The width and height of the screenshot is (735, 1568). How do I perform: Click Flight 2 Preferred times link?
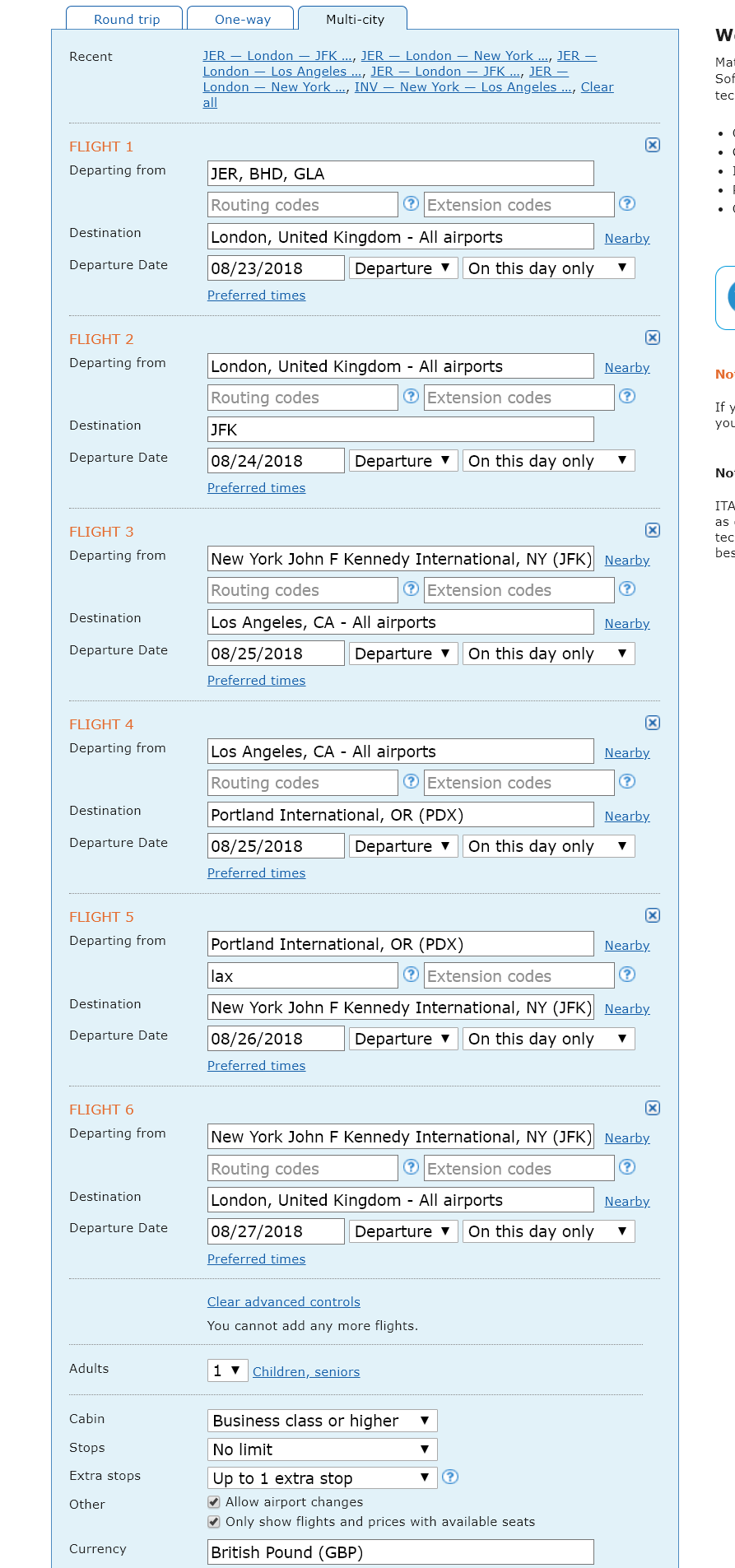256,488
